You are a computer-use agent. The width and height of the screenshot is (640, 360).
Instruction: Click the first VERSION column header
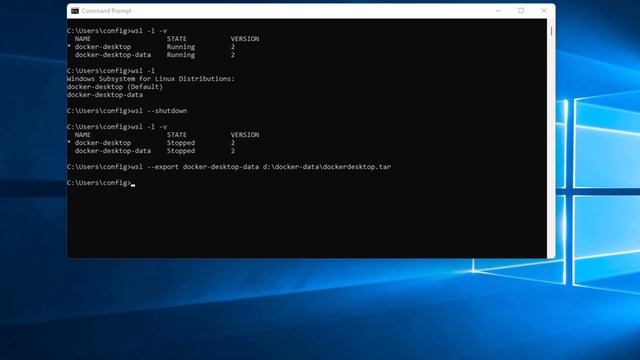(244, 39)
